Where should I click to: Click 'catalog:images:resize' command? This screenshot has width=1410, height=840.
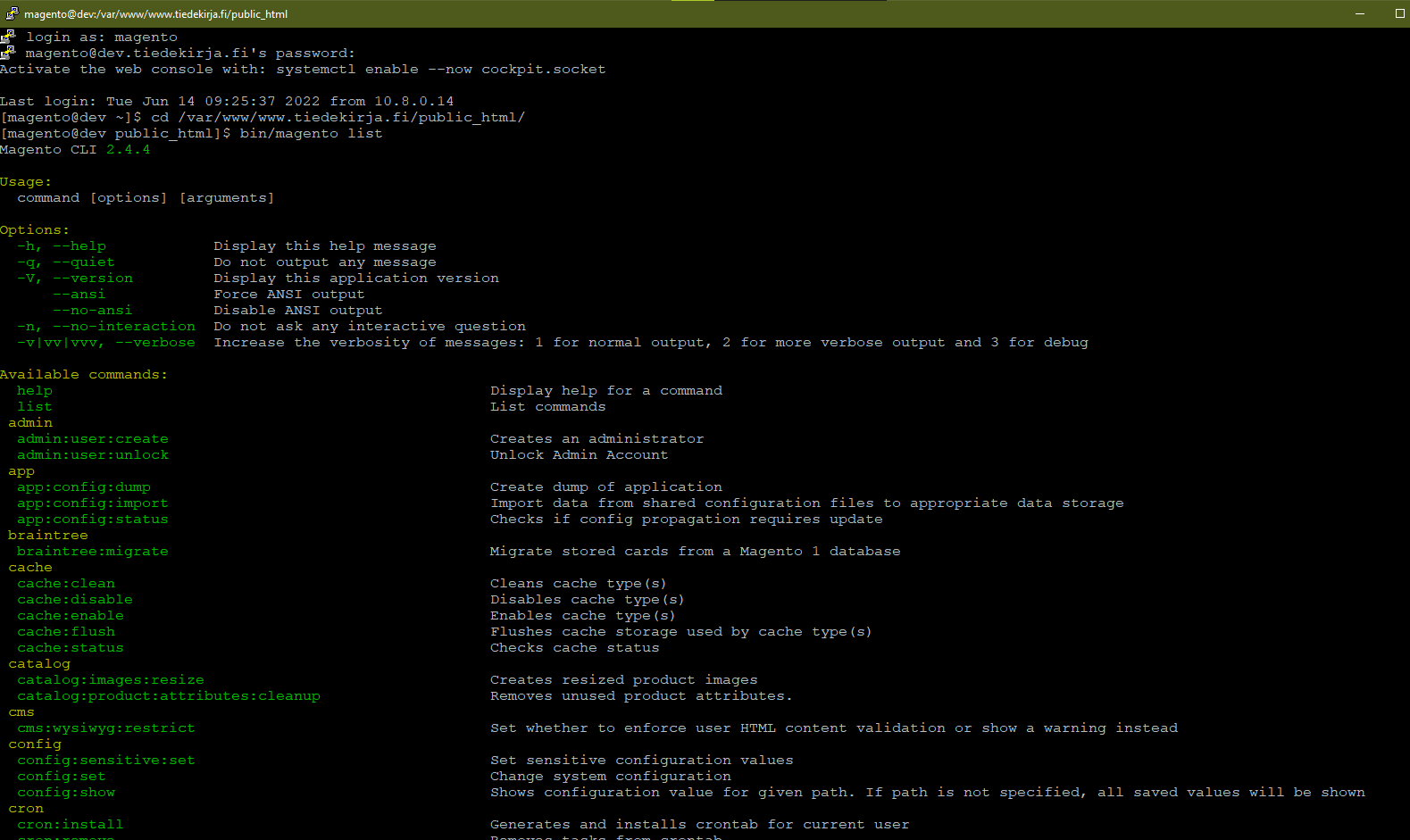tap(111, 680)
